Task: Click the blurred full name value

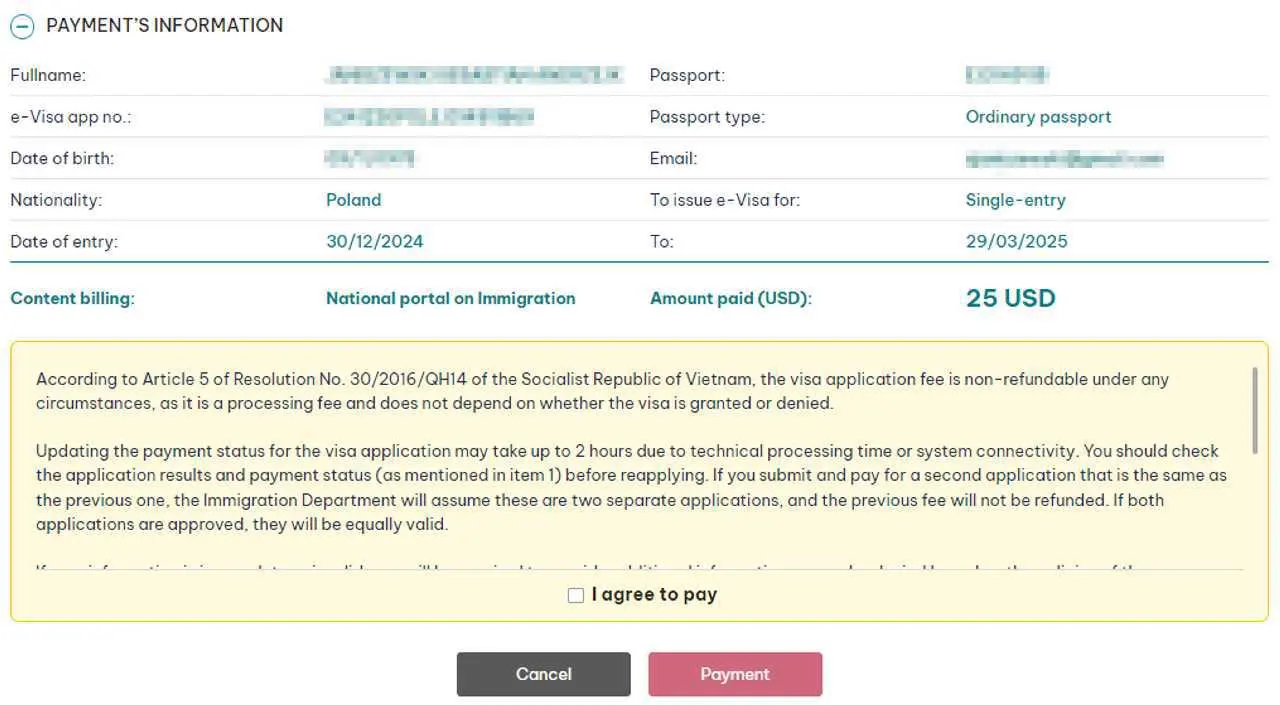Action: (474, 75)
